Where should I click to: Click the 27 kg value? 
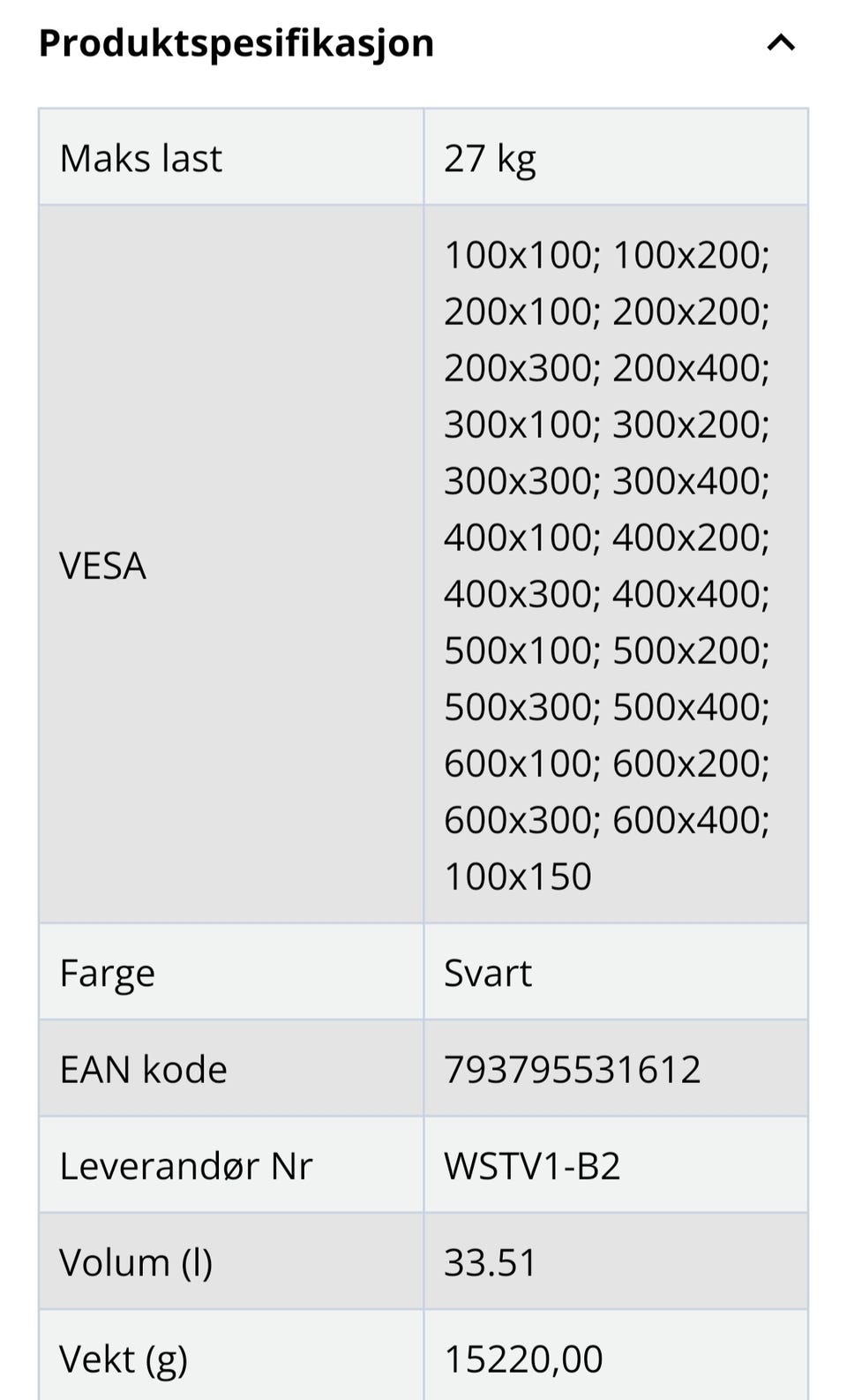490,159
